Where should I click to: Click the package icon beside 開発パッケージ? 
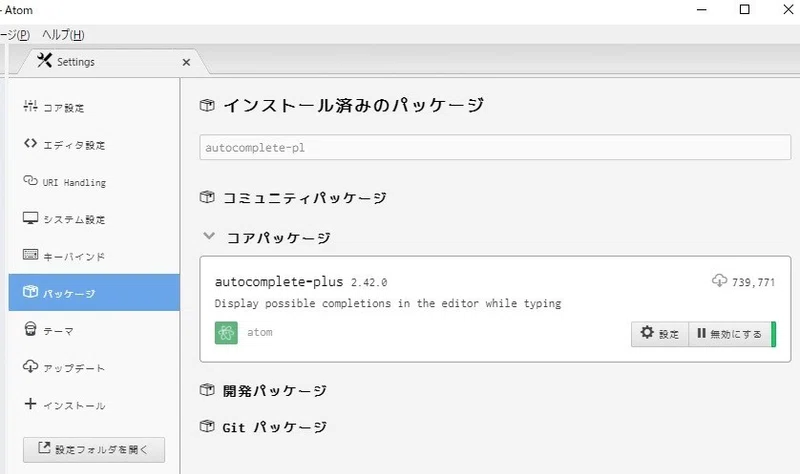[207, 390]
